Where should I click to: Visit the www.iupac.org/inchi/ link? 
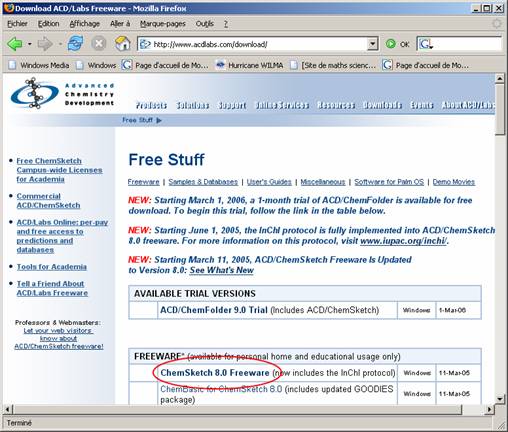(x=403, y=241)
